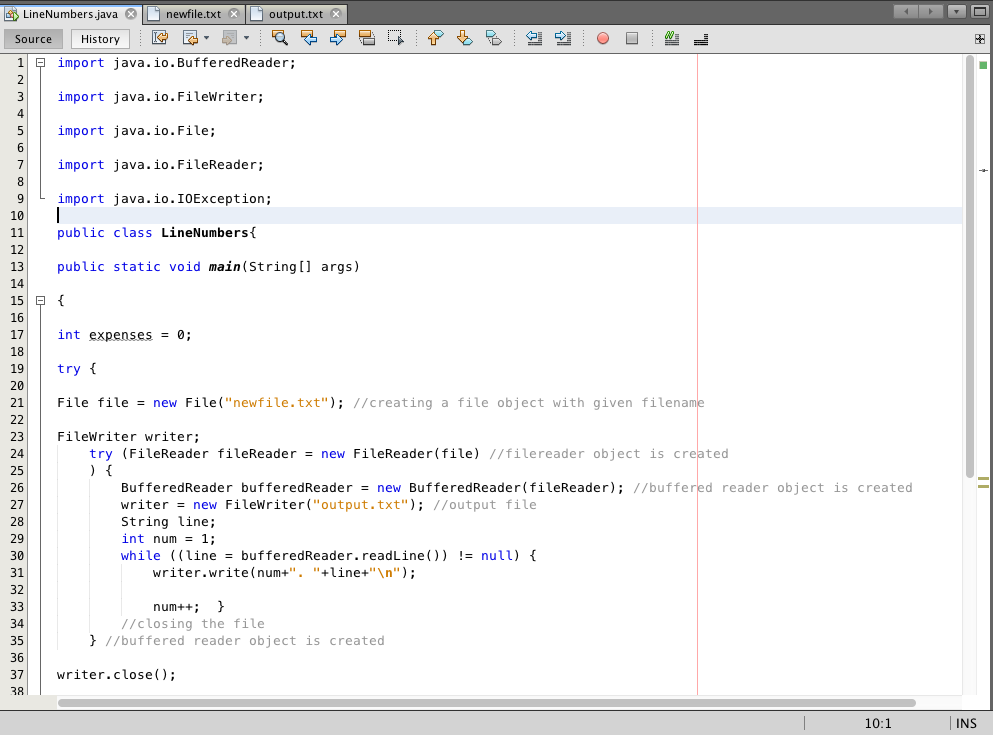
Task: Click the '//closing the file' comment
Action: tap(193, 624)
